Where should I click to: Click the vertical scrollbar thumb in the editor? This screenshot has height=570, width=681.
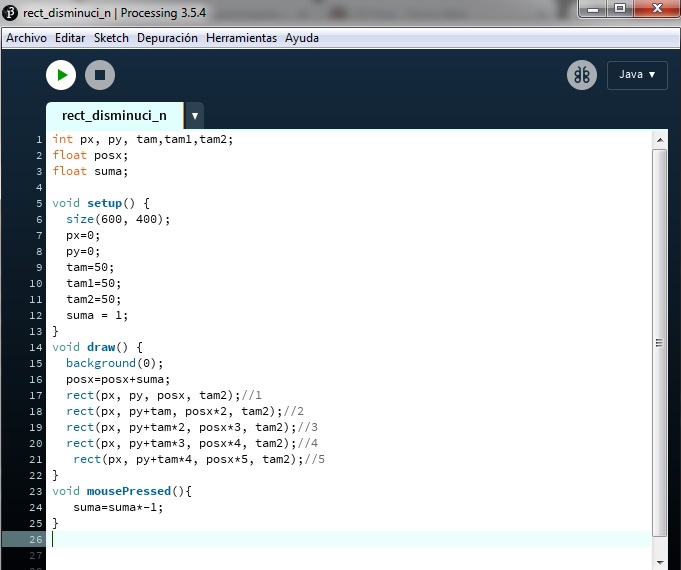tap(659, 340)
